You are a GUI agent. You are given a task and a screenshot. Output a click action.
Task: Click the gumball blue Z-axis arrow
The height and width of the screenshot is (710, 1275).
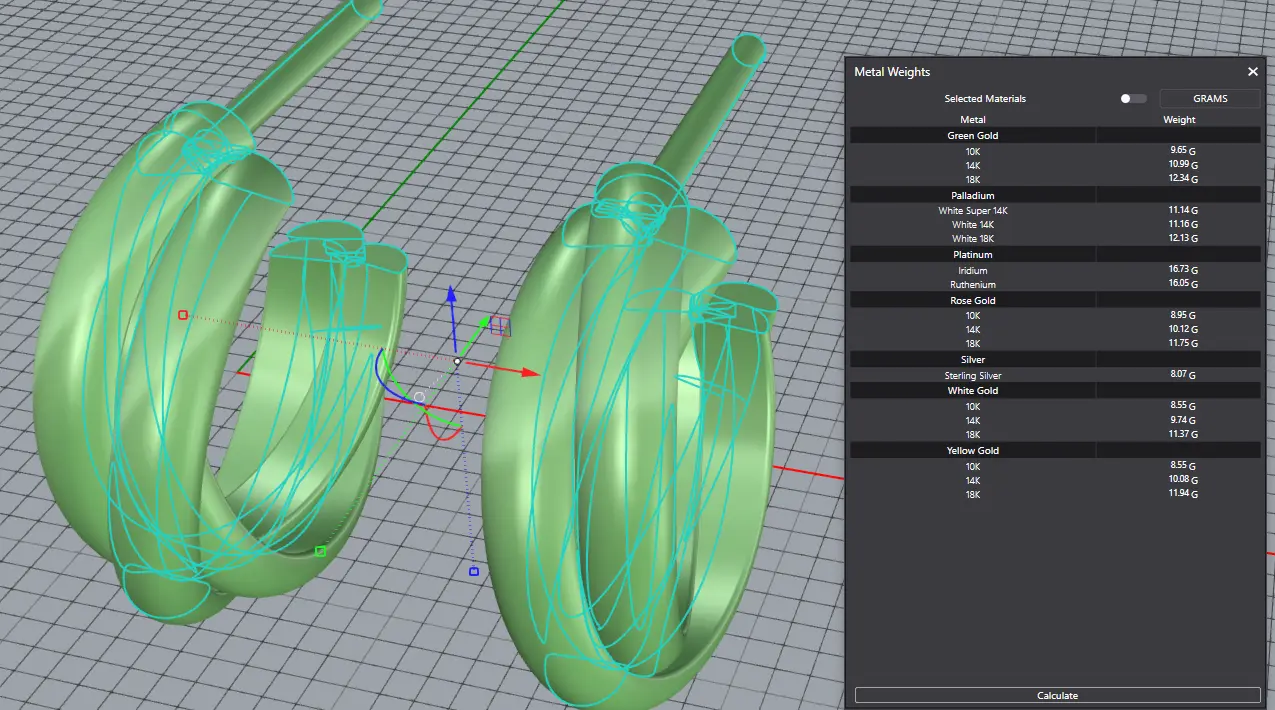tap(452, 294)
